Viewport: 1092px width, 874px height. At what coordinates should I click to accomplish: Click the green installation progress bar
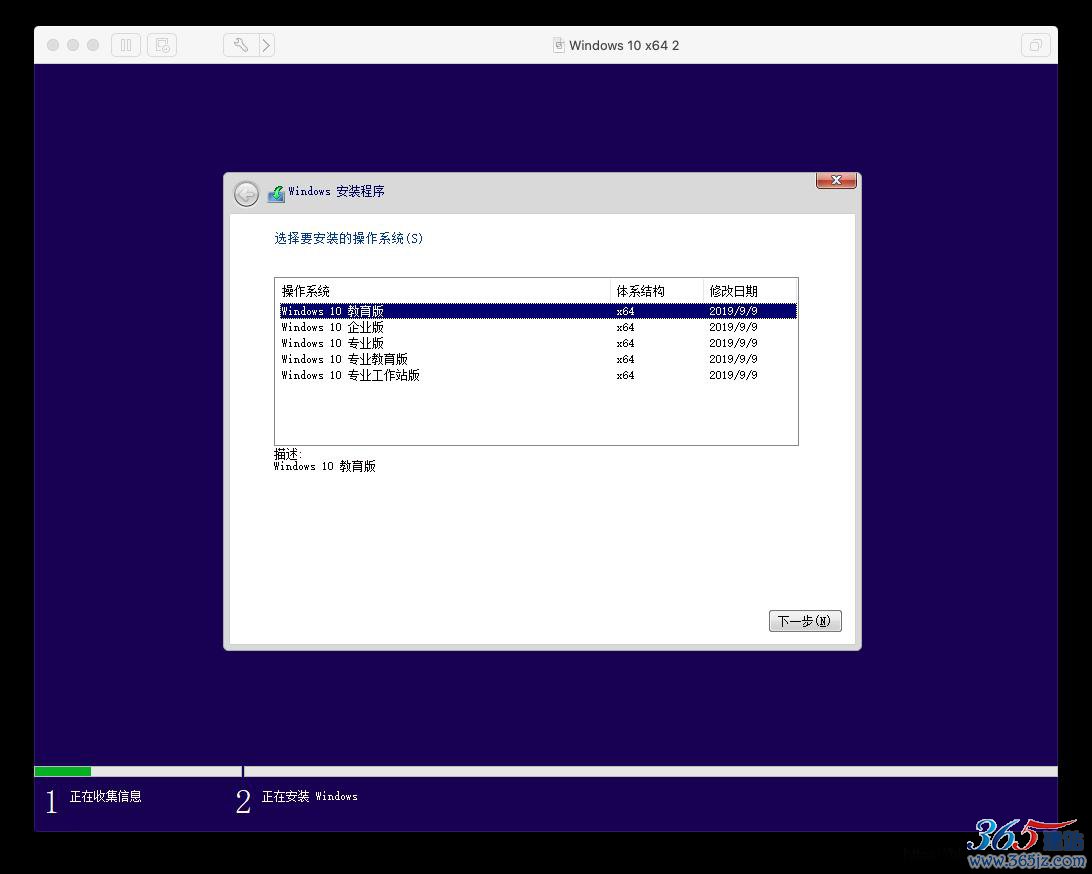click(63, 771)
